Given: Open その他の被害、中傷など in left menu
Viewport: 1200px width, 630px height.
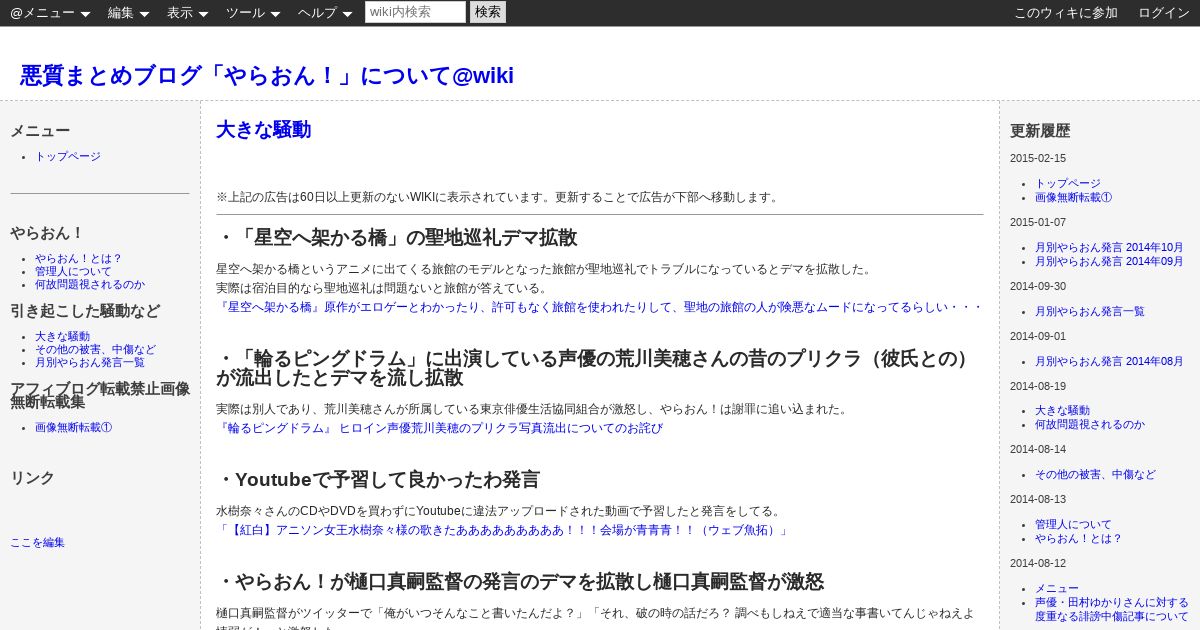Looking at the screenshot, I should coord(95,350).
